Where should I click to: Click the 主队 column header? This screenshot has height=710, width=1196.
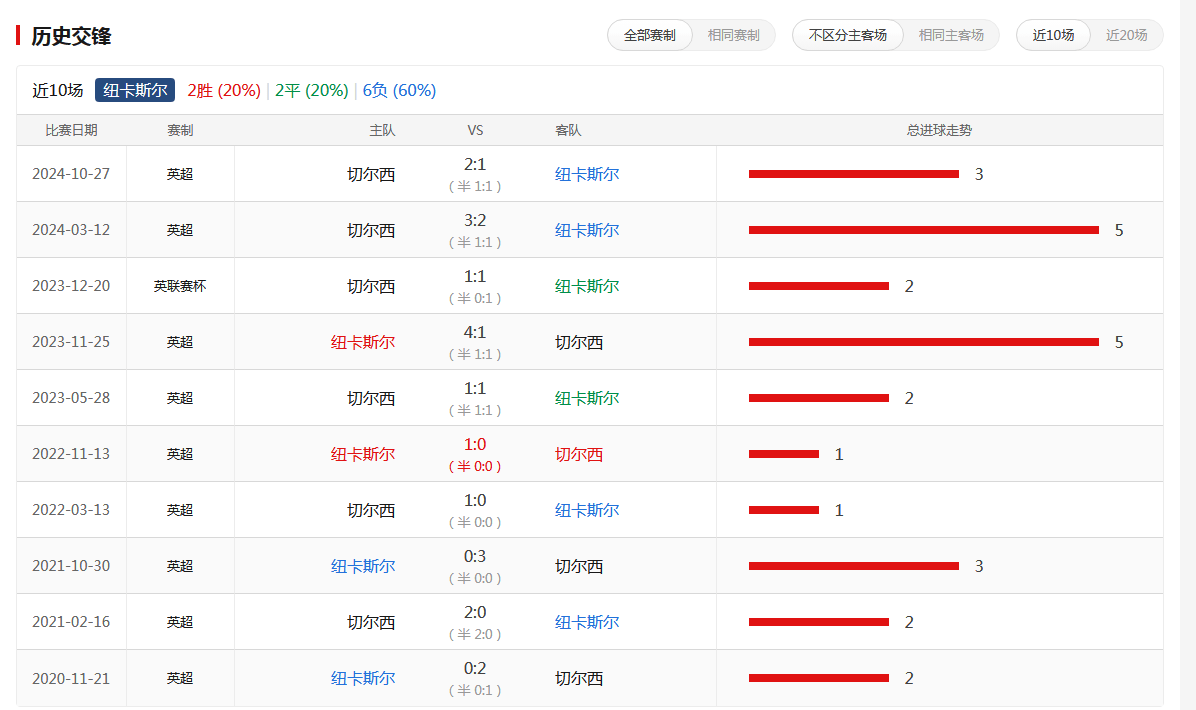(382, 130)
